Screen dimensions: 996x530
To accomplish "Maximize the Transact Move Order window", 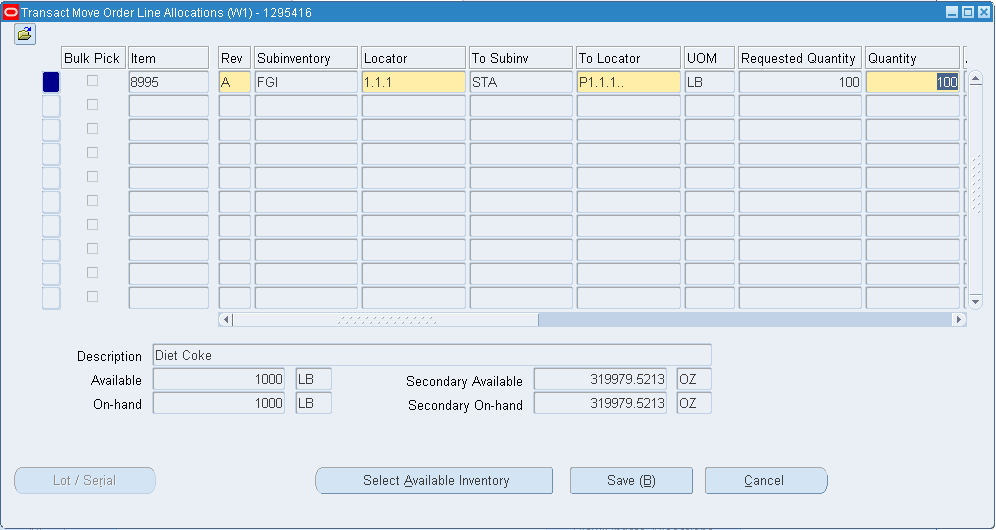I will point(967,12).
